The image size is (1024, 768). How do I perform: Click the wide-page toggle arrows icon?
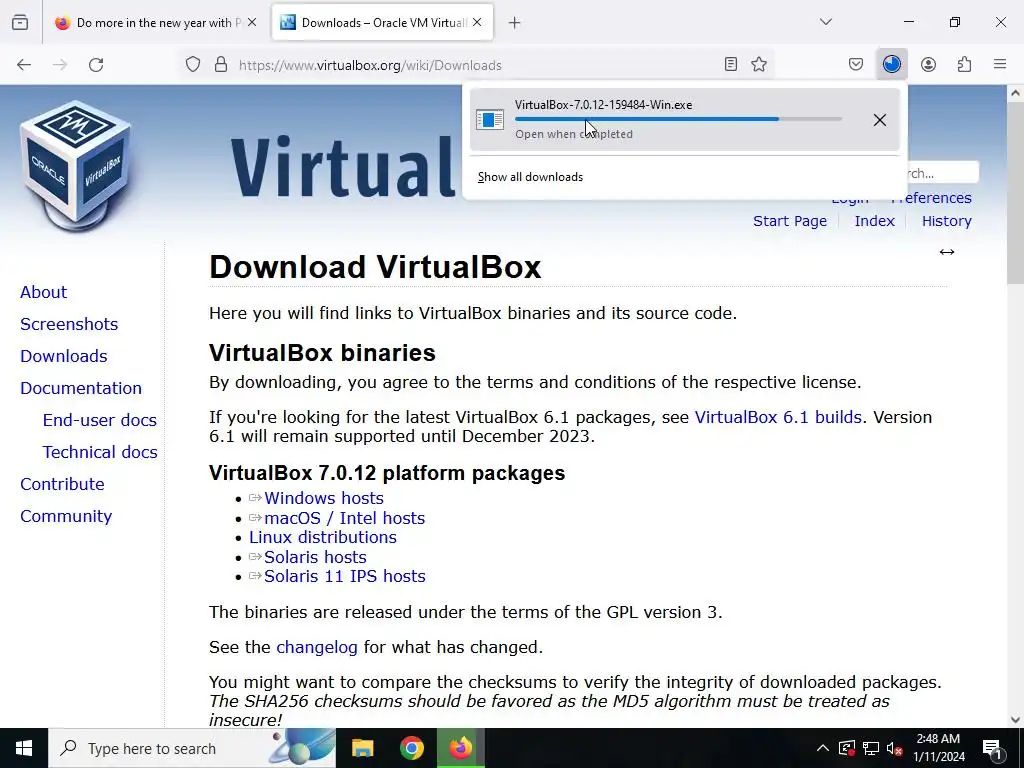click(x=947, y=252)
